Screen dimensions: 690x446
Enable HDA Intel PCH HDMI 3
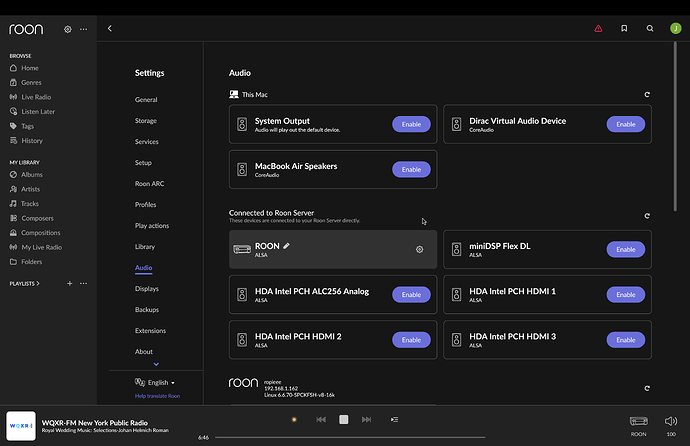626,340
